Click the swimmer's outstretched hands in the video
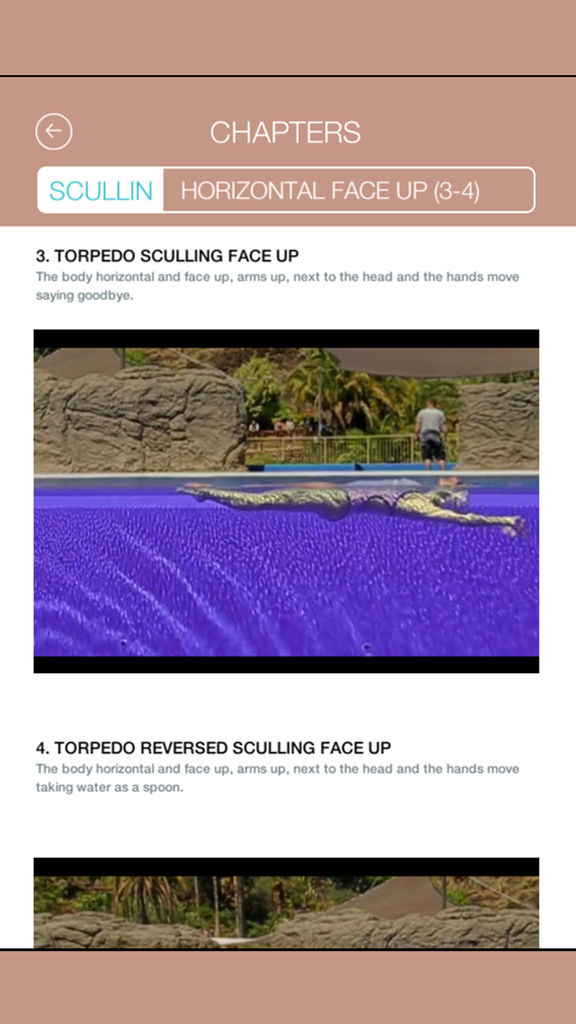Image resolution: width=576 pixels, height=1024 pixels. (x=516, y=526)
